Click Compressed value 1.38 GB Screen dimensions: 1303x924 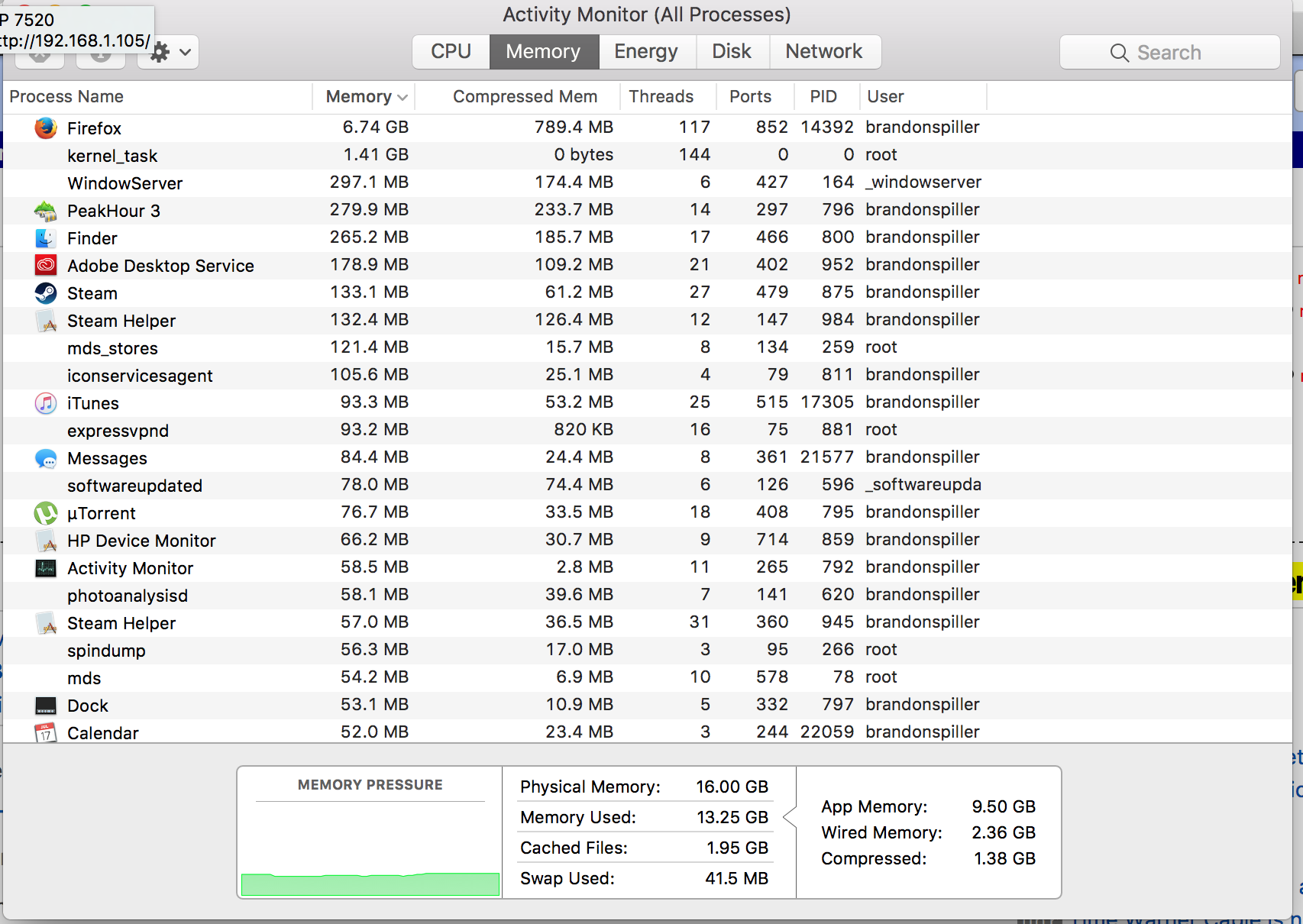[x=1004, y=858]
